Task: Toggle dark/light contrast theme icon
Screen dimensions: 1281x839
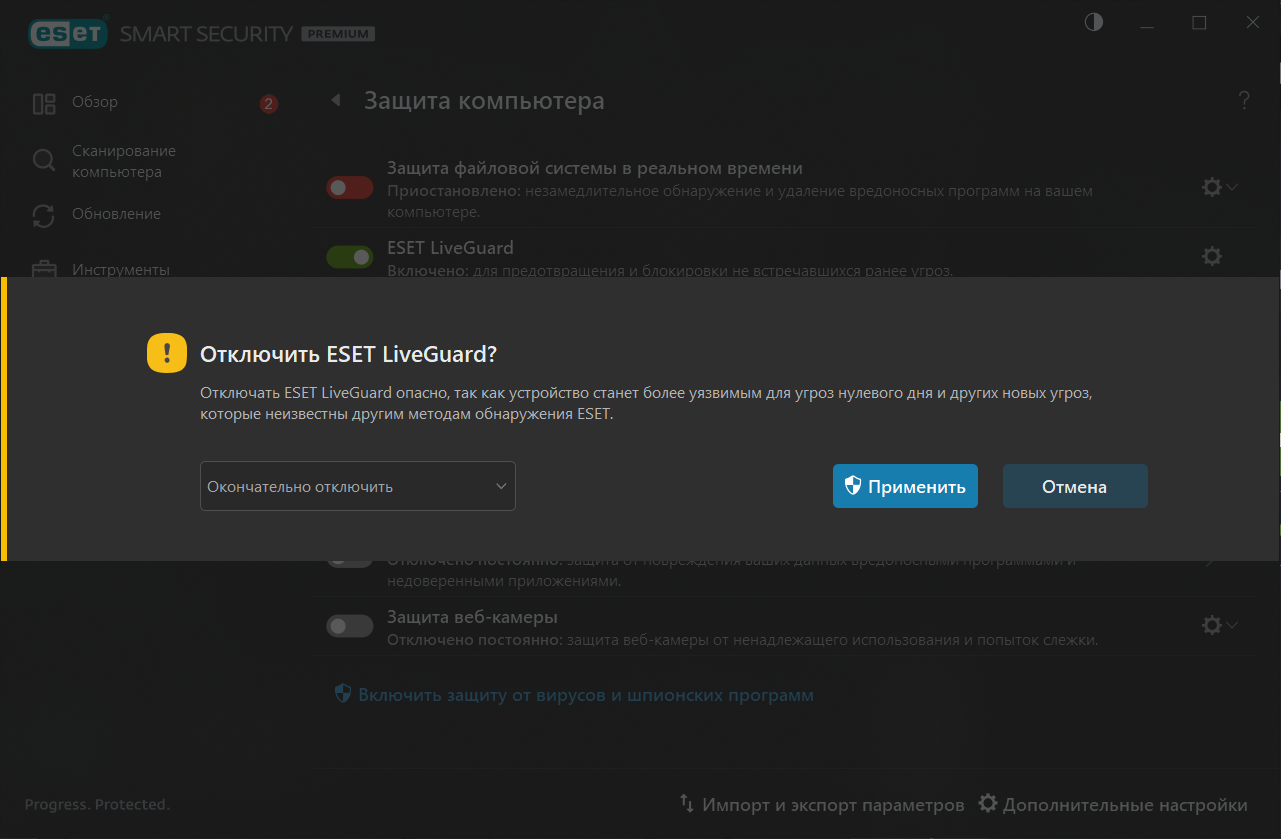Action: point(1094,22)
